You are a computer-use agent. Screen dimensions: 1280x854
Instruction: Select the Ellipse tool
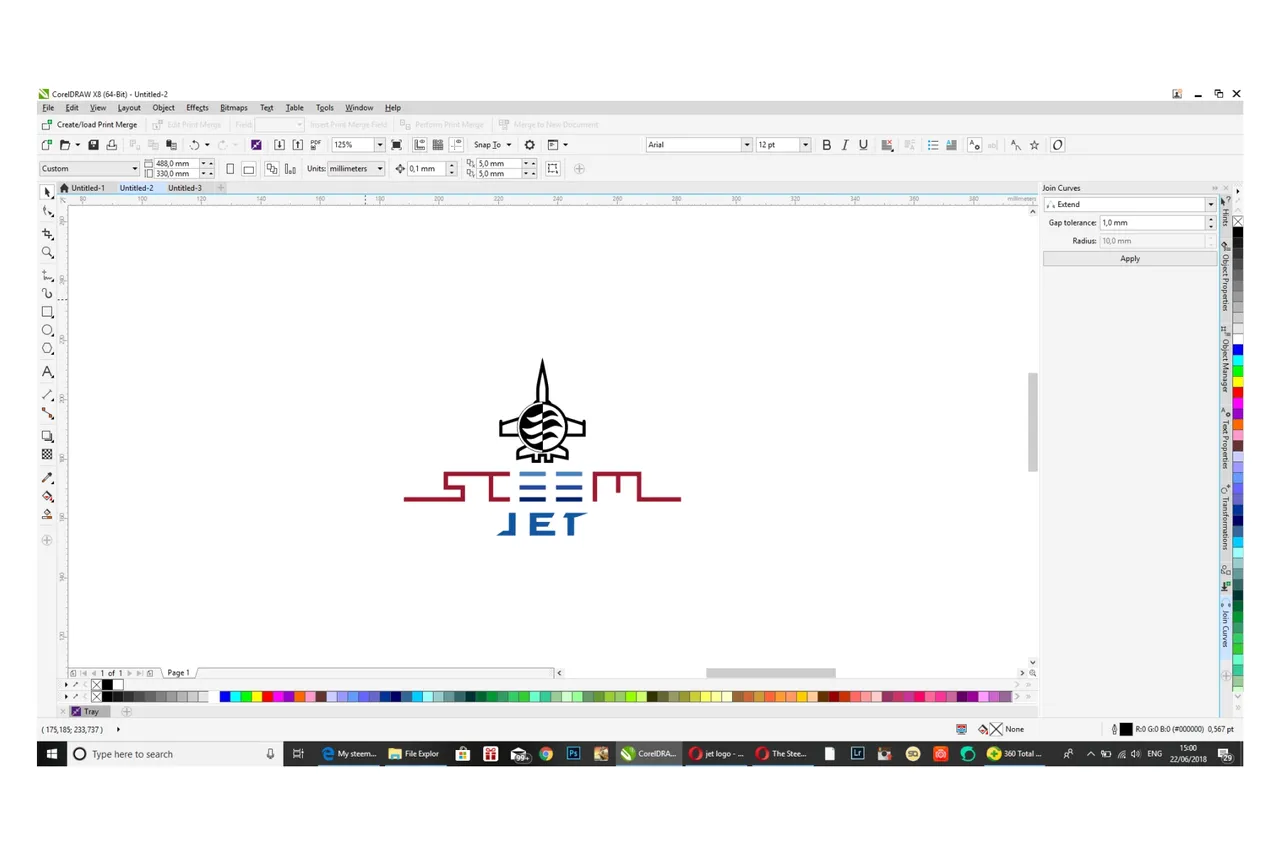pyautogui.click(x=47, y=330)
